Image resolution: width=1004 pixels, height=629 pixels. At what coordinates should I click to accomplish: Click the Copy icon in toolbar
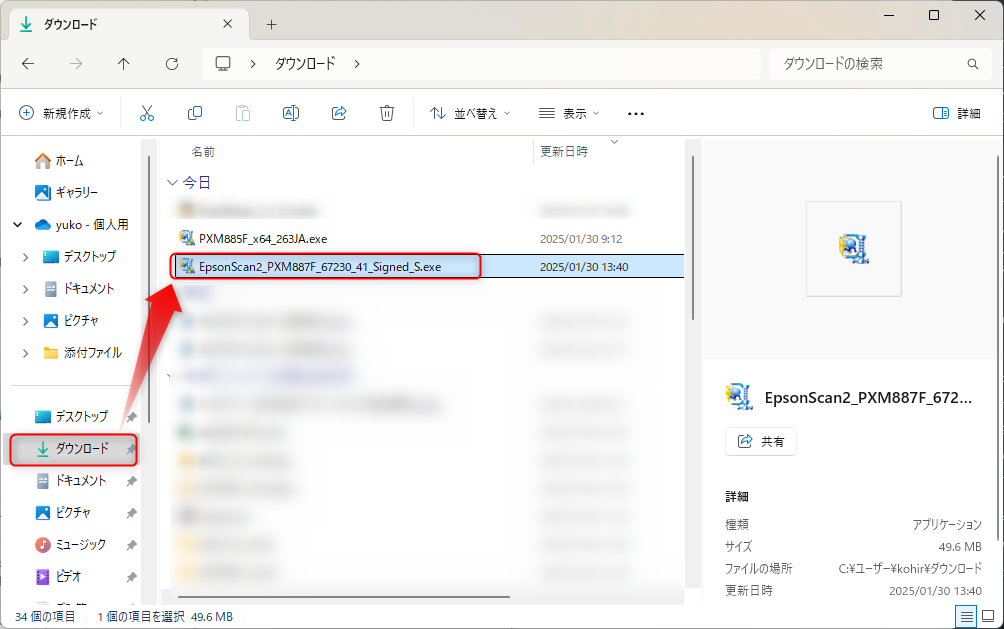click(x=195, y=113)
